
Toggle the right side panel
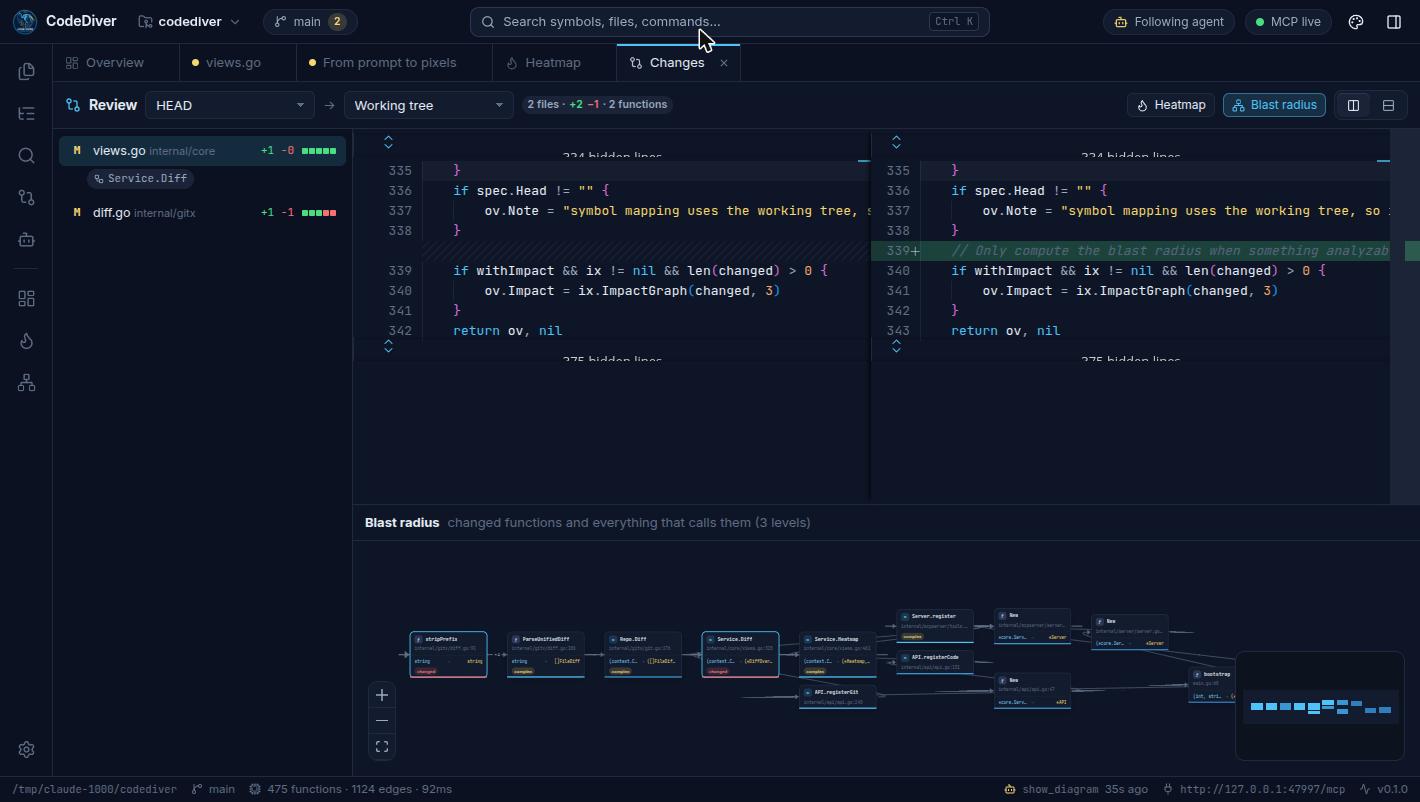coord(1394,22)
